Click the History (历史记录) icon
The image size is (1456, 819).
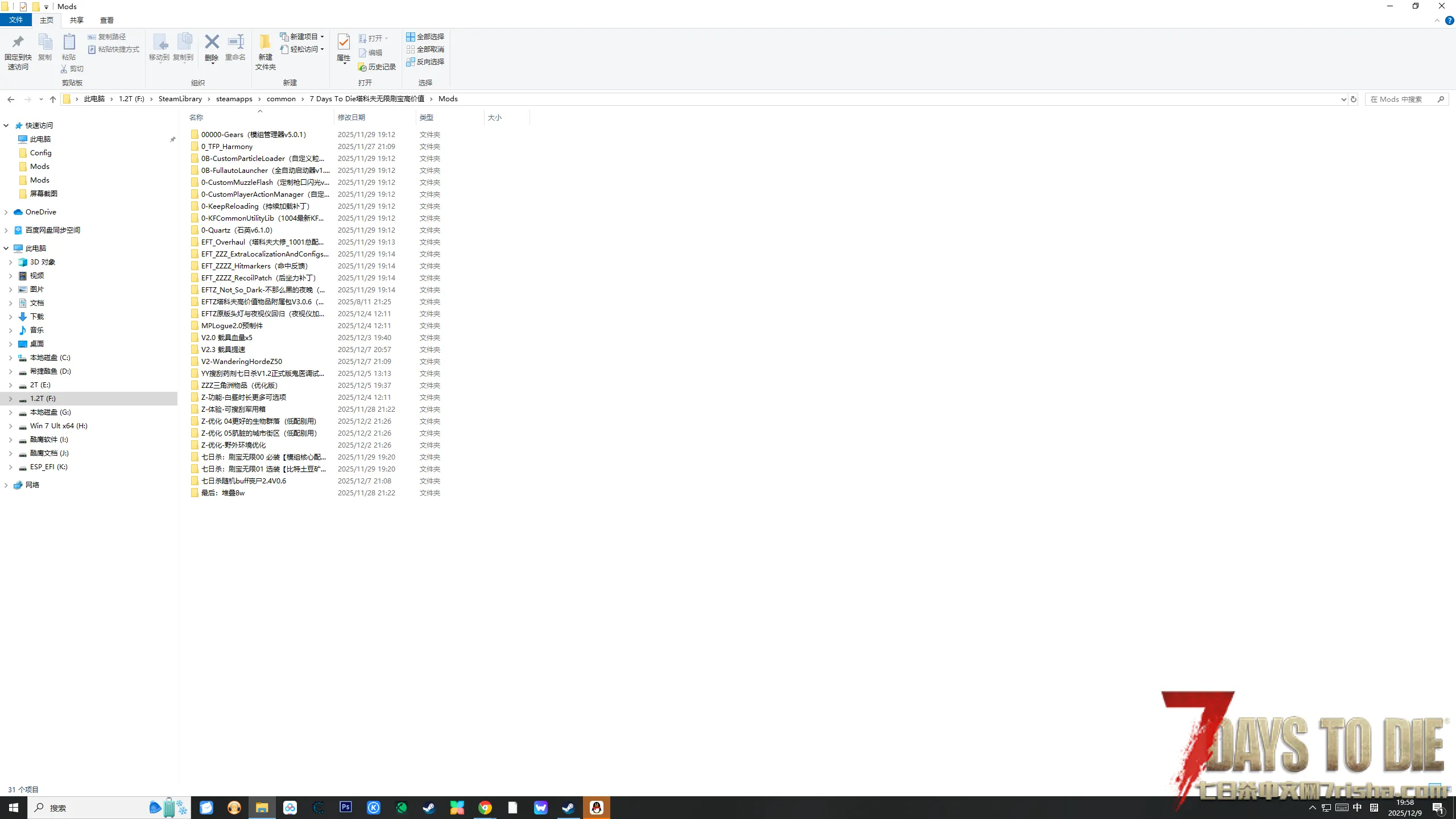pos(362,67)
